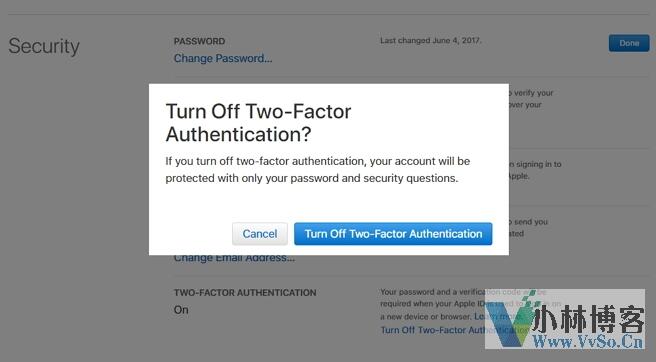The height and width of the screenshot is (362, 656).
Task: Click the Turn Off Two-Factor link at the bottom
Action: point(454,330)
